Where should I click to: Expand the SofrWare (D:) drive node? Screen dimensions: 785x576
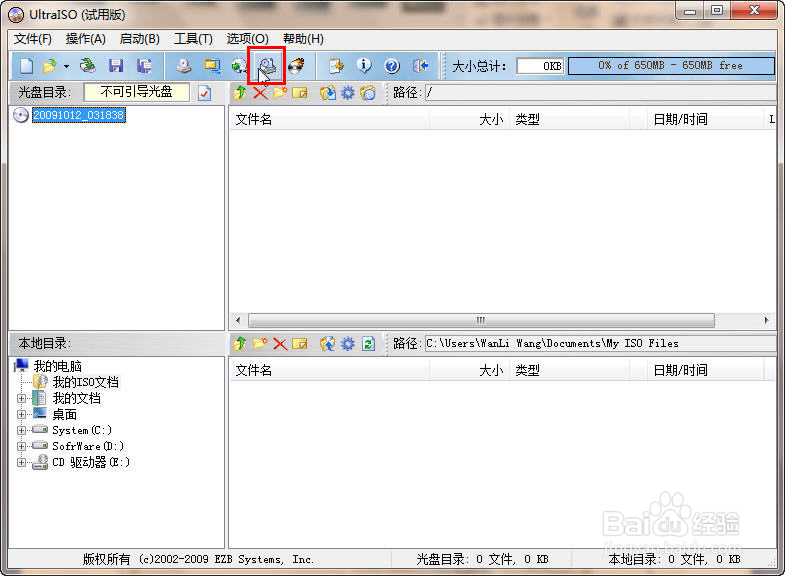(x=21, y=446)
